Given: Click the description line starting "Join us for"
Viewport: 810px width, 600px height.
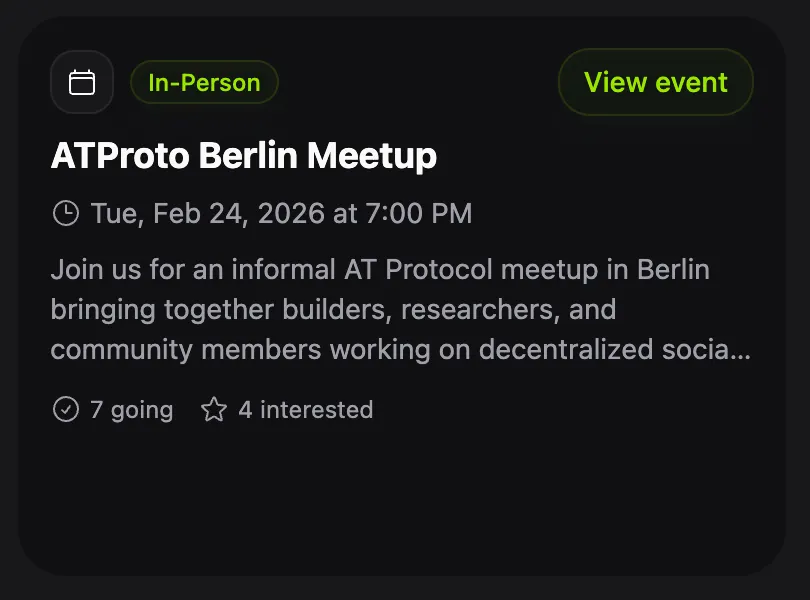Looking at the screenshot, I should (x=380, y=270).
